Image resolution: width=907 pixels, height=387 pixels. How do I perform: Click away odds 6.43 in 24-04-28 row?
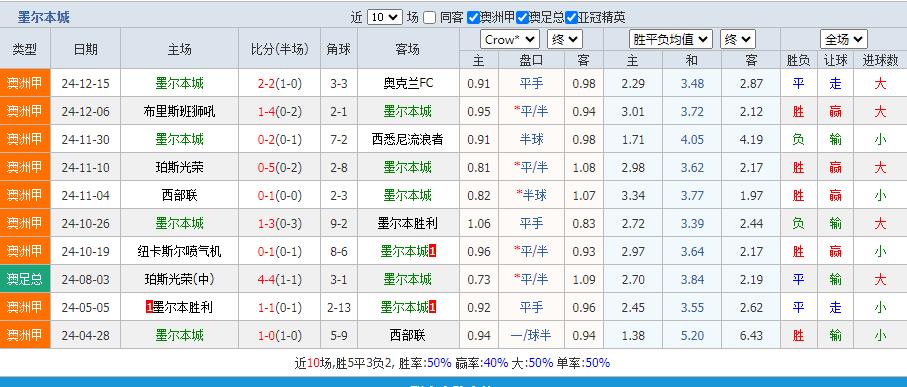[x=751, y=336]
